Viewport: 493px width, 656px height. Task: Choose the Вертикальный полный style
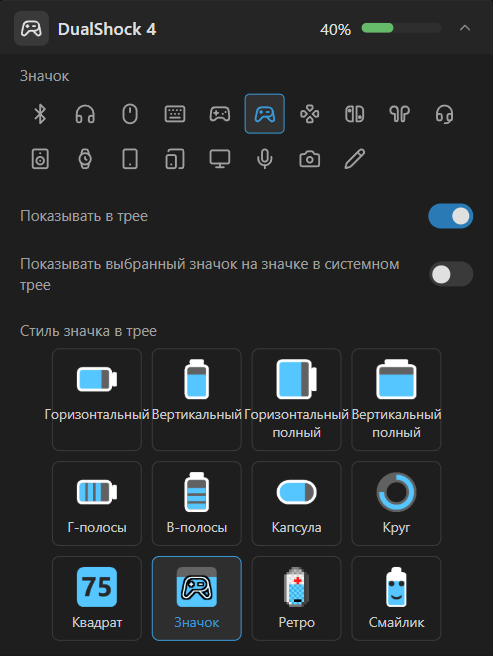click(396, 400)
